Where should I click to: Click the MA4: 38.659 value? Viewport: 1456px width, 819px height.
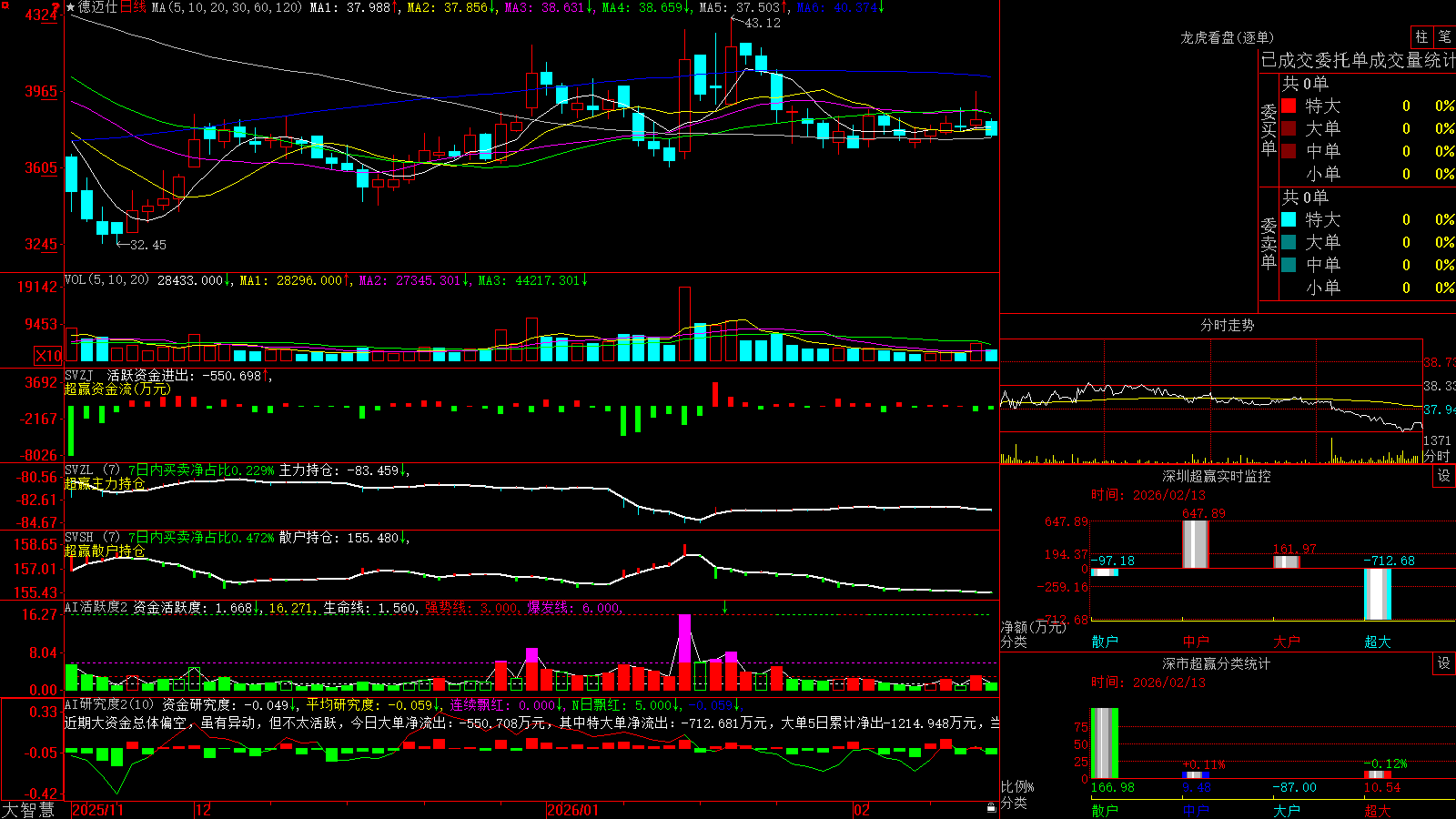click(x=642, y=7)
